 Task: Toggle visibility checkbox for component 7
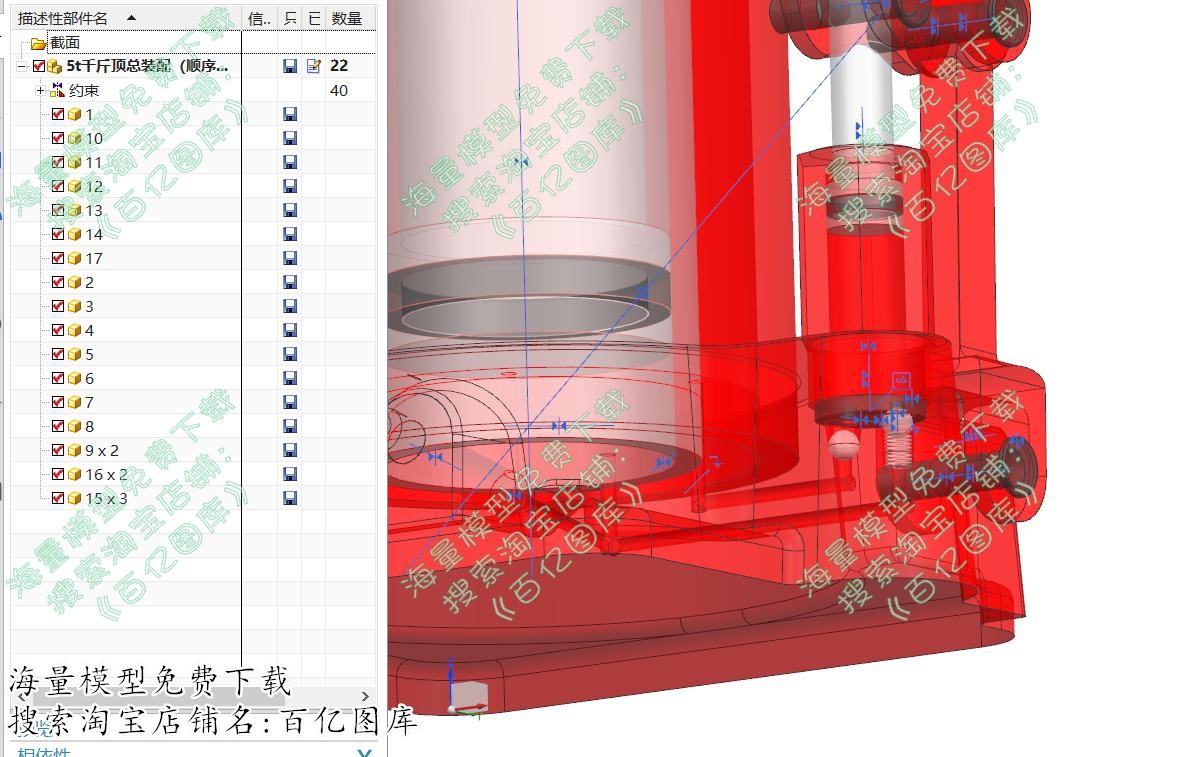(x=58, y=402)
